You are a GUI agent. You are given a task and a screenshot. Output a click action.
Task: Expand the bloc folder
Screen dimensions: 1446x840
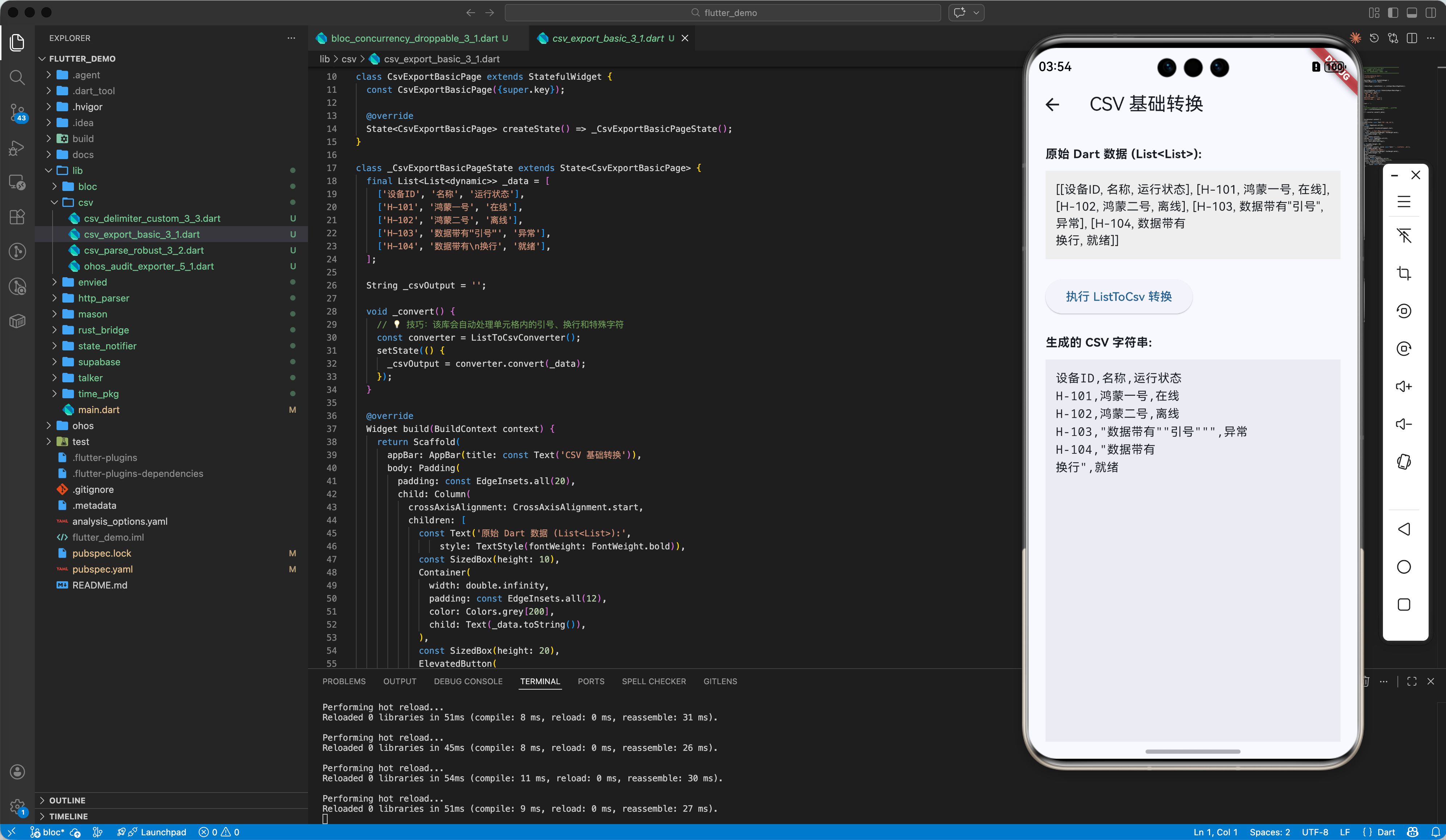(87, 187)
